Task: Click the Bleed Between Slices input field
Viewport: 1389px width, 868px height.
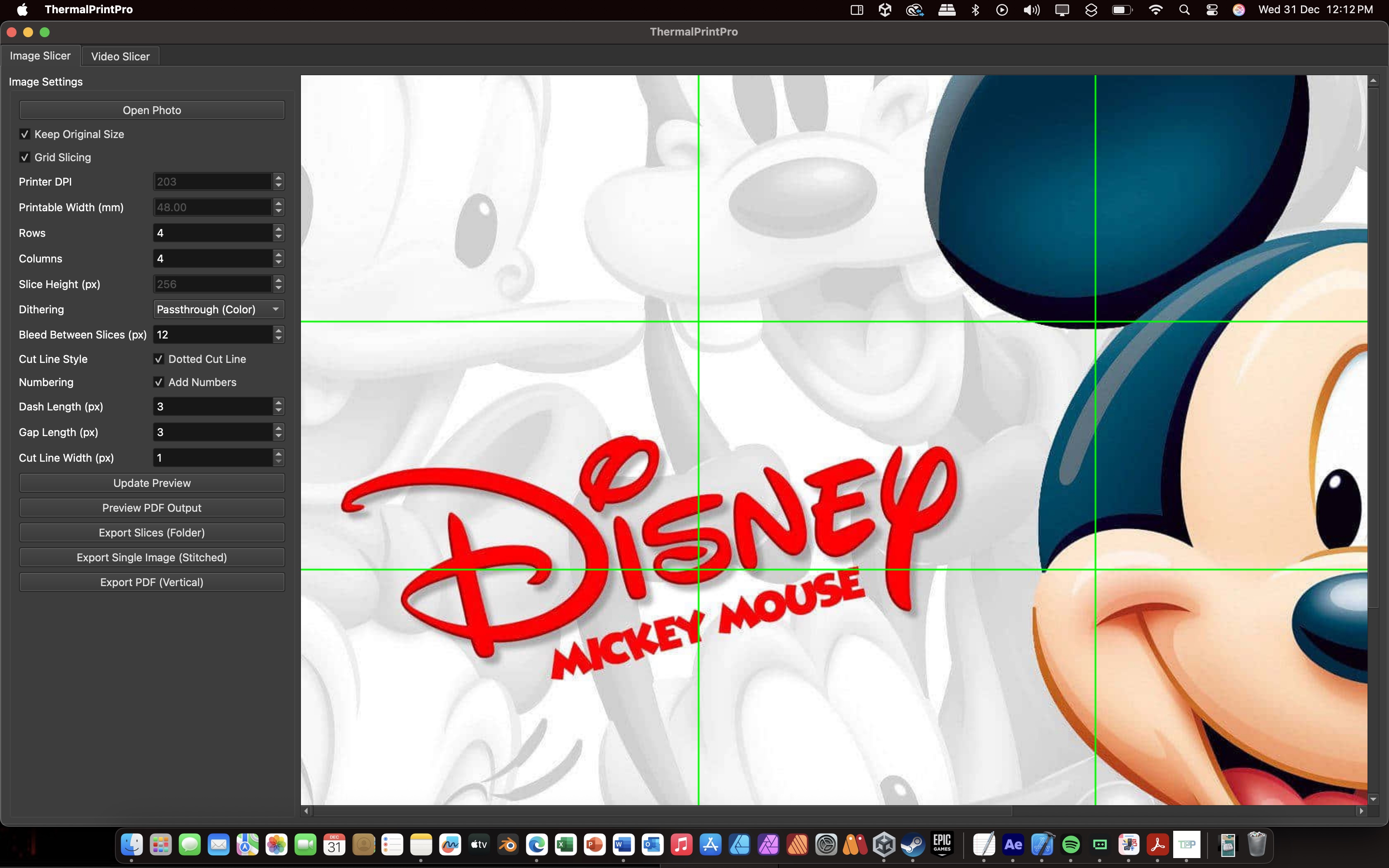Action: (x=212, y=335)
